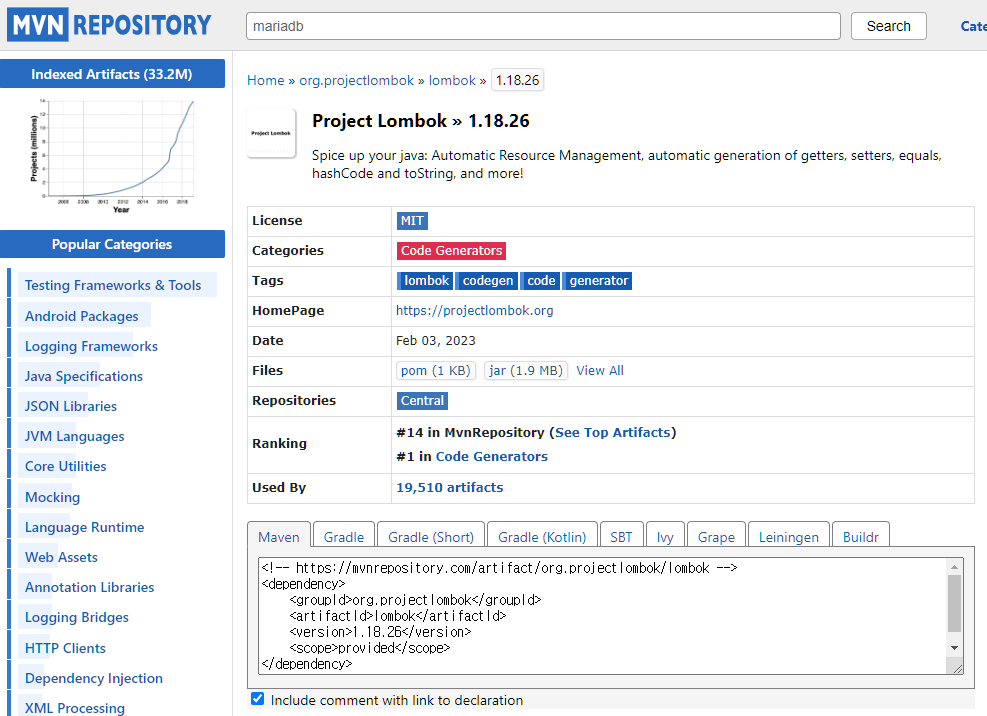Viewport: 987px width, 716px height.
Task: Download the pom (1 KB) file
Action: pos(436,370)
